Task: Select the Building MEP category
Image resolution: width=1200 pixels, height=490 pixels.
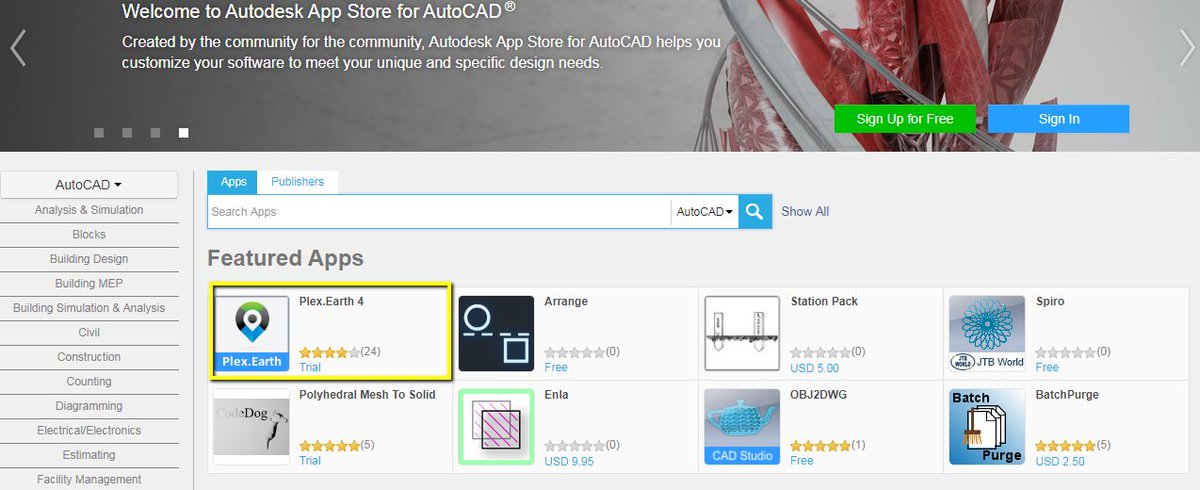Action: [89, 284]
